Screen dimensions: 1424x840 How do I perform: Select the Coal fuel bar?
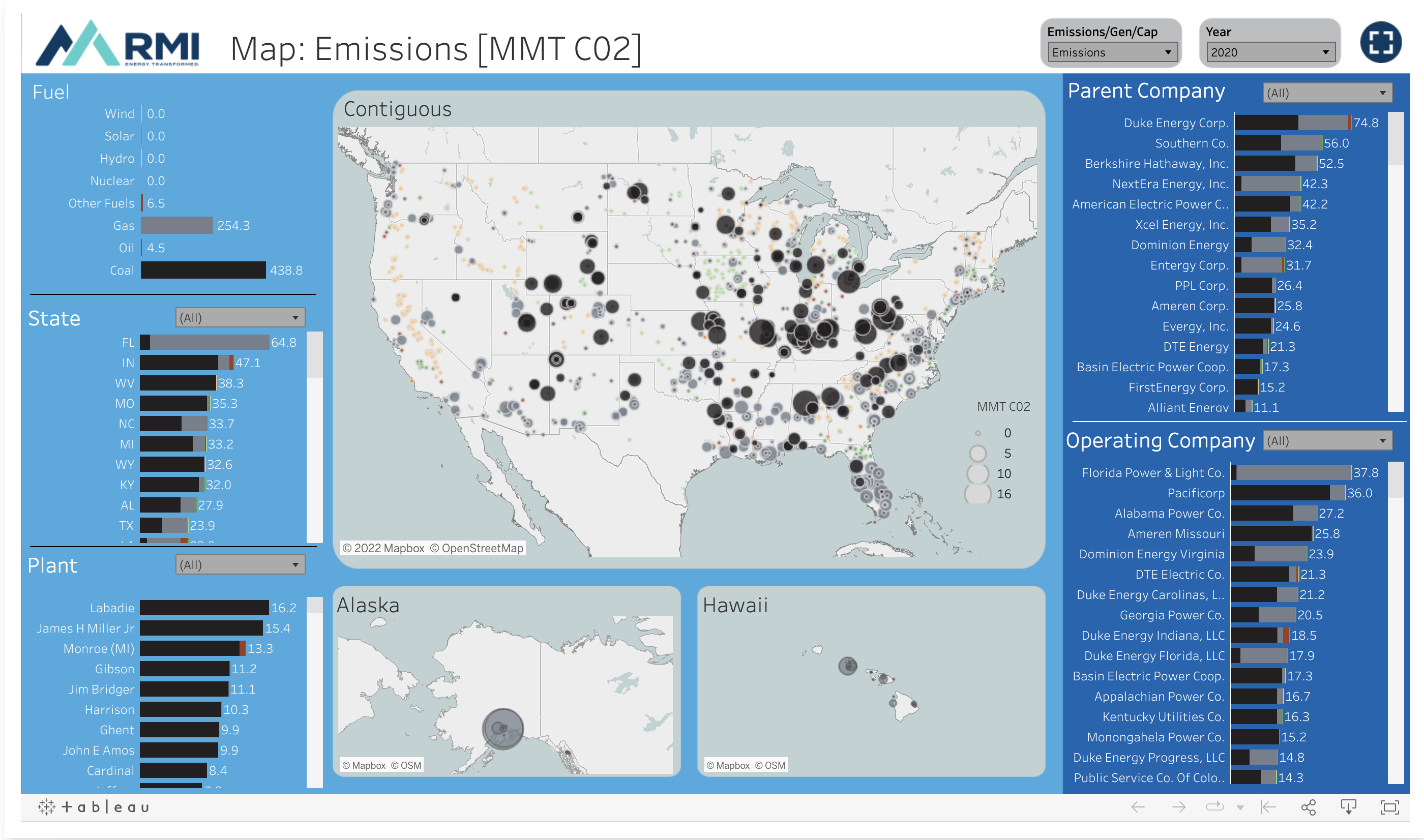point(203,270)
